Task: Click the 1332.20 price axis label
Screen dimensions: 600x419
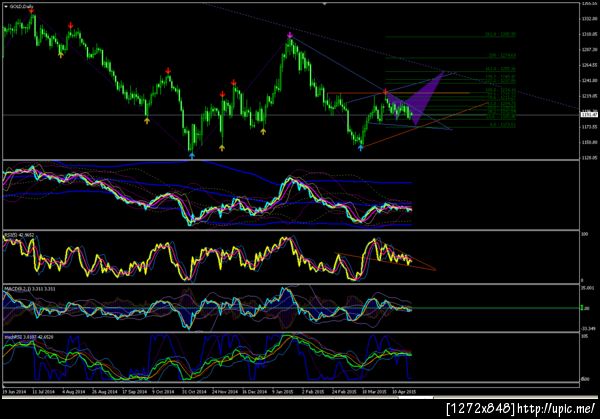Action: (589, 19)
